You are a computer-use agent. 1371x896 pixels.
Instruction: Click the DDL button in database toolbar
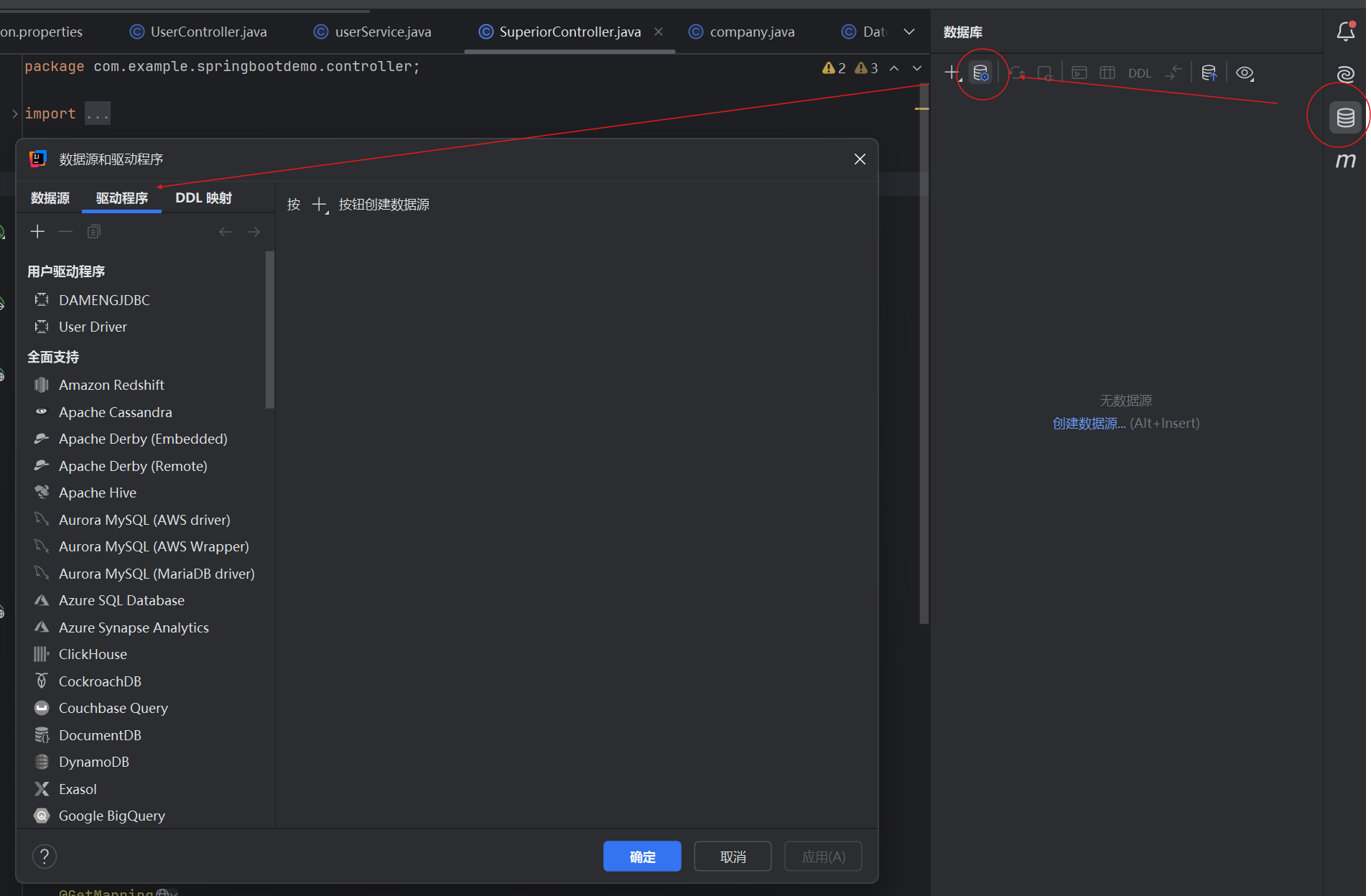(x=1139, y=73)
